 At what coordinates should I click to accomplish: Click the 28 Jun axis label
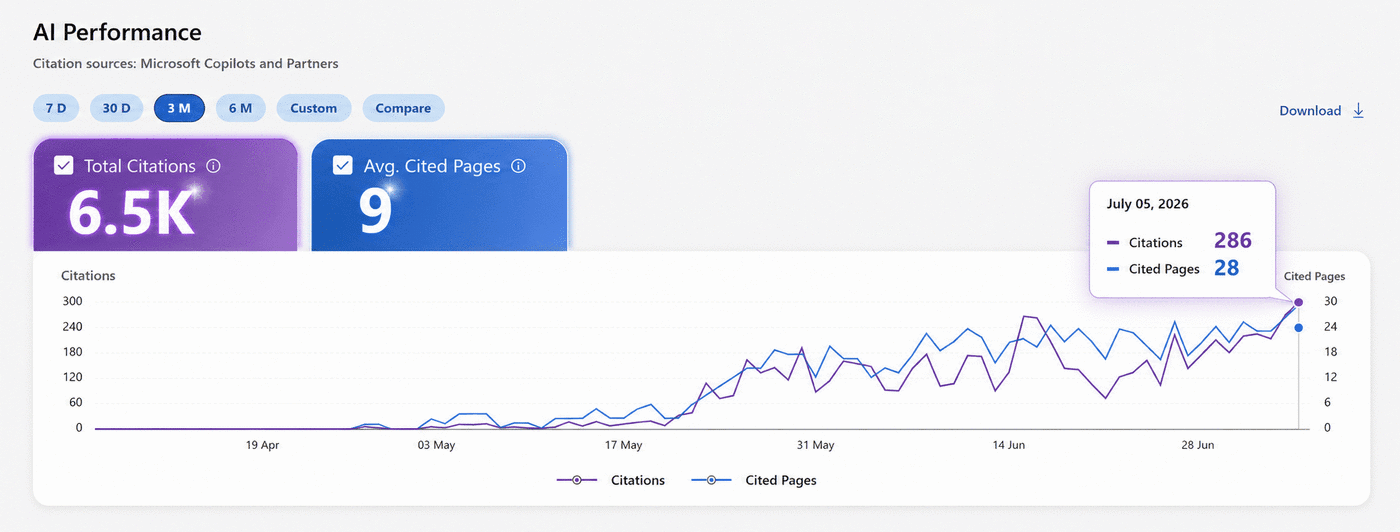coord(1198,445)
